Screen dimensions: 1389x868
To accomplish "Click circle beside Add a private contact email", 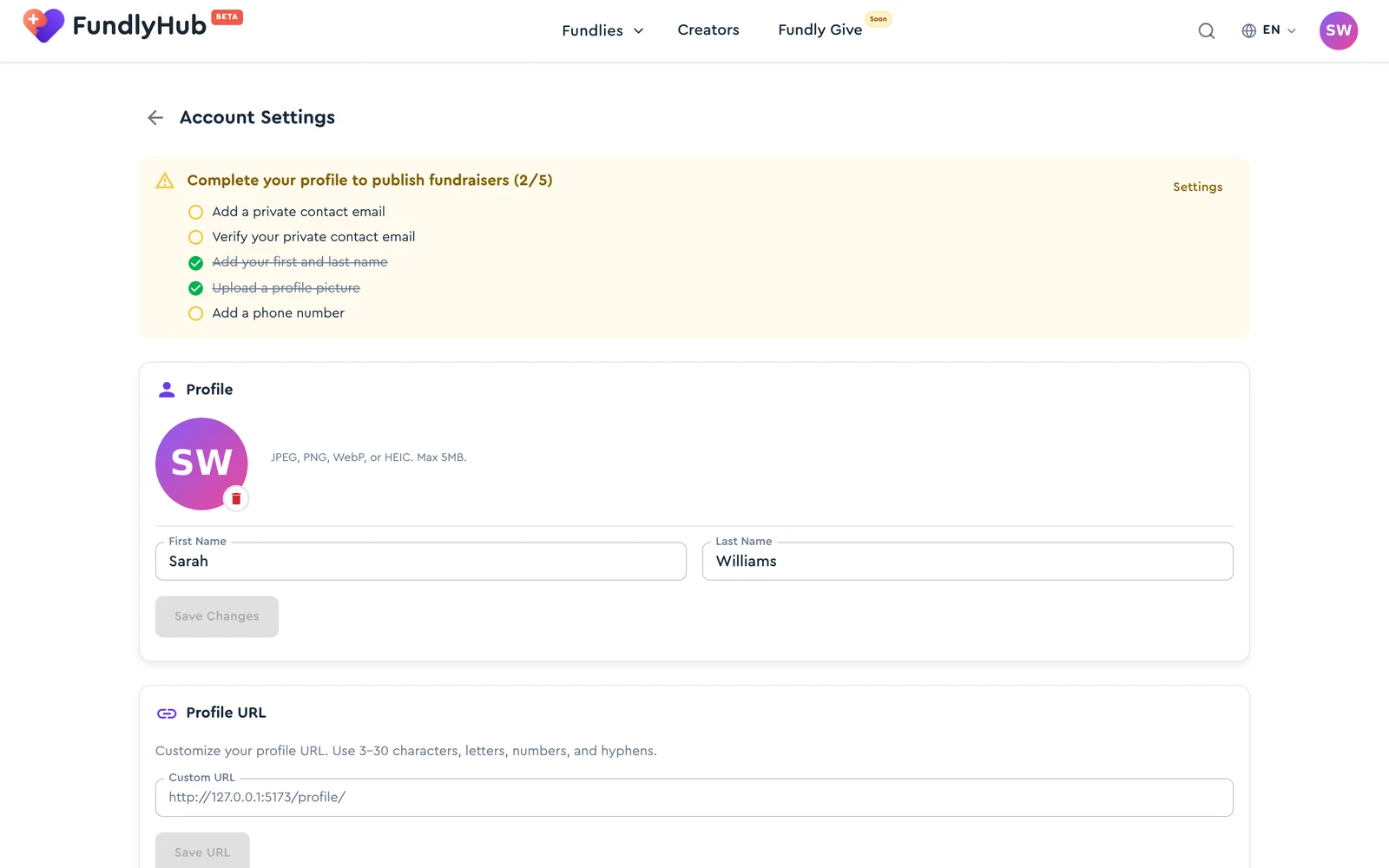I will (196, 212).
